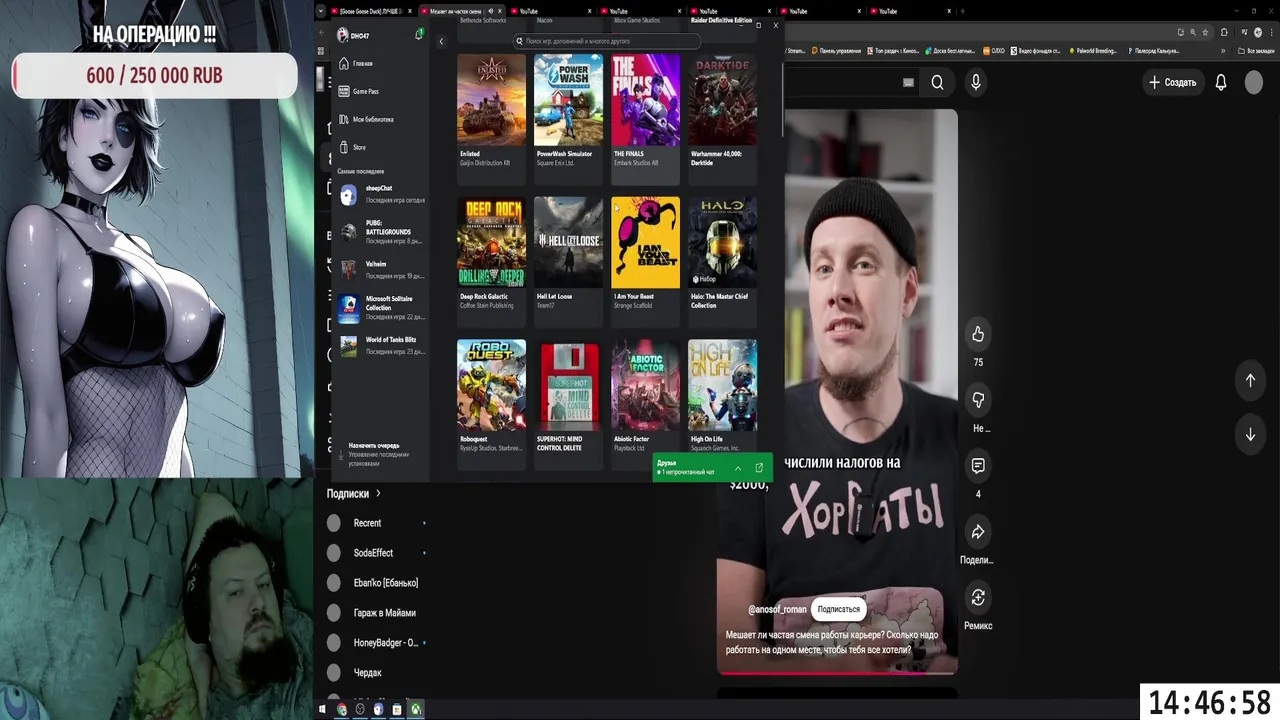Click Windows Start button on taskbar
The image size is (1280, 720).
322,709
